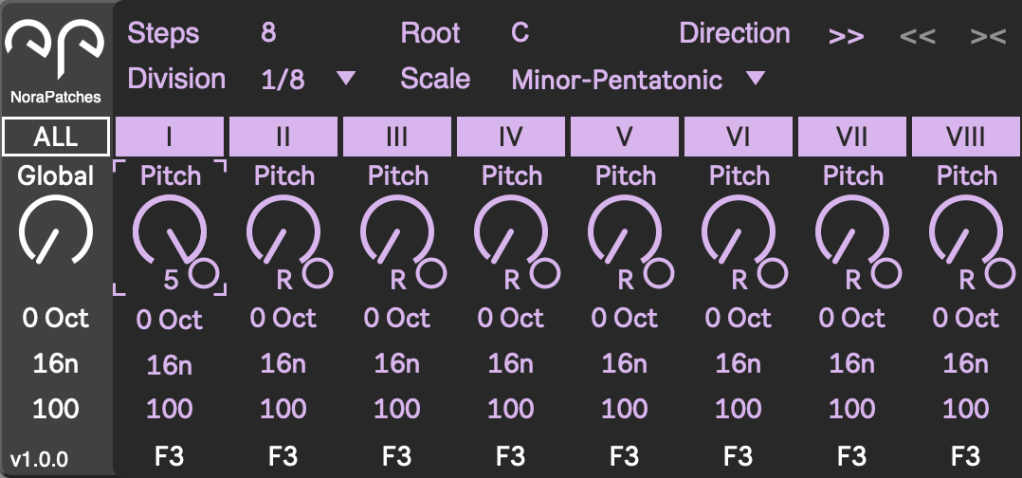The height and width of the screenshot is (478, 1022).
Task: Click the step IV pitch knob
Action: (x=510, y=231)
